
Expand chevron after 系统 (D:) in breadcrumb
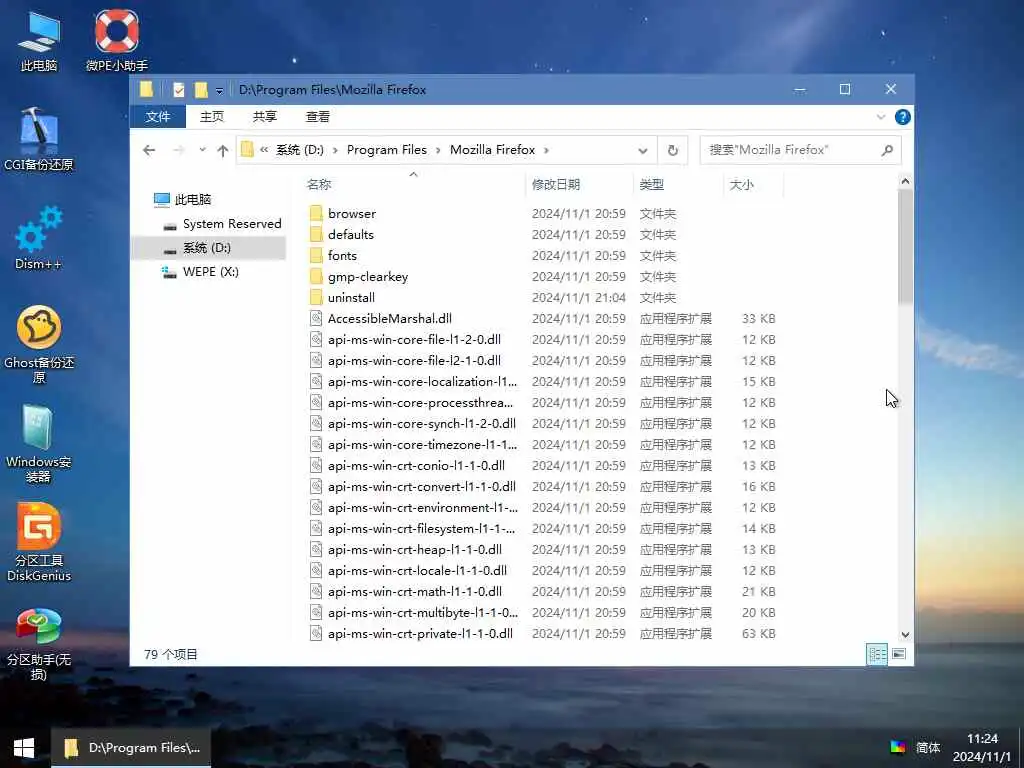click(335, 150)
